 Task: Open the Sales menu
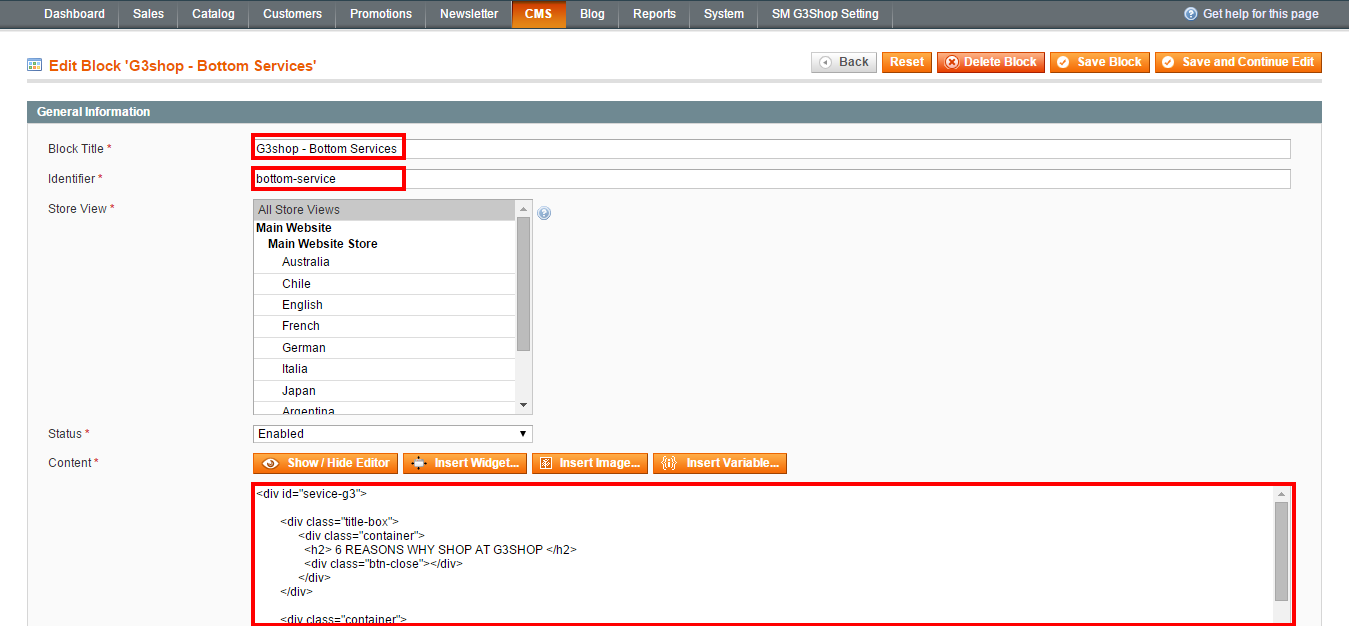(x=148, y=14)
